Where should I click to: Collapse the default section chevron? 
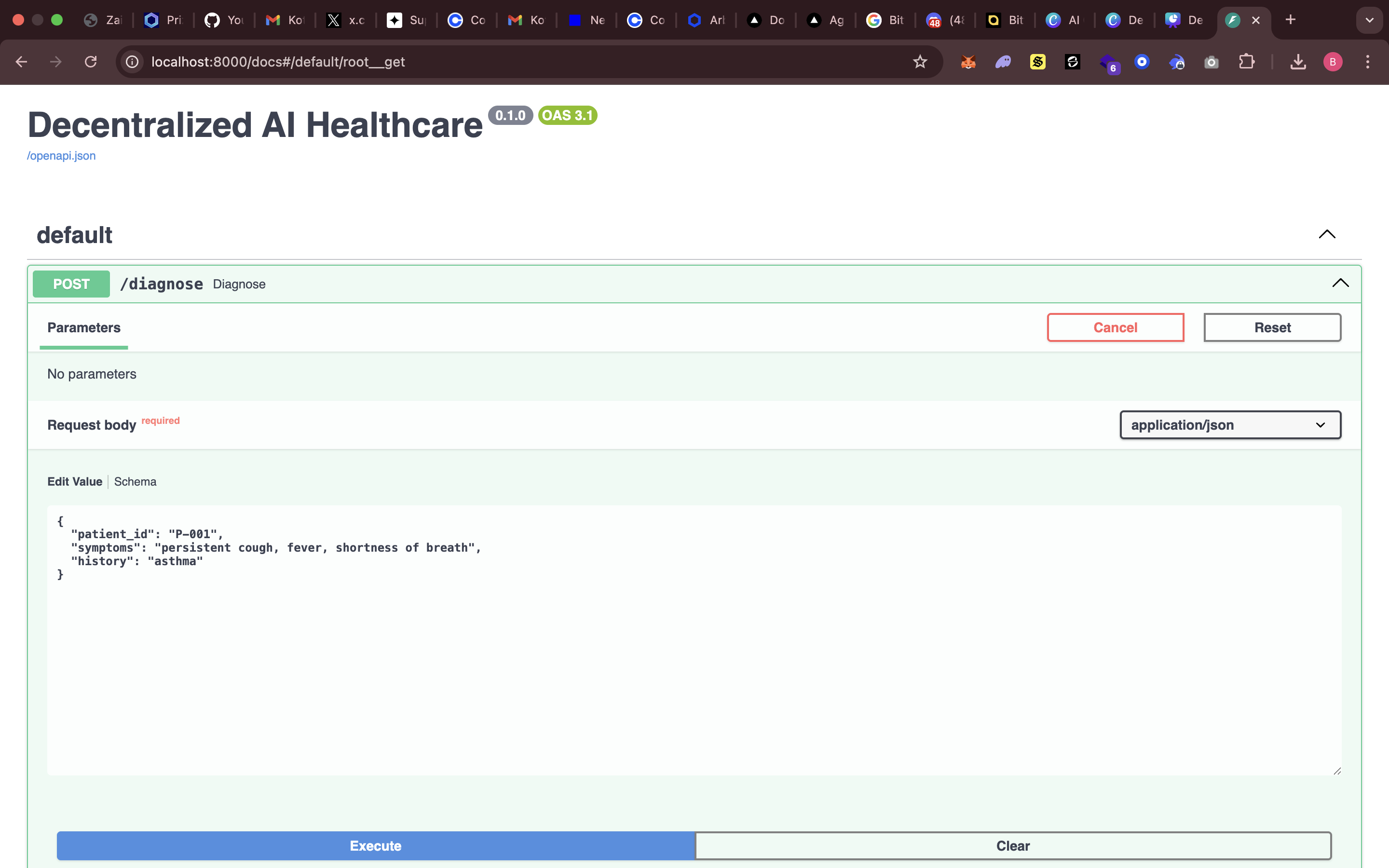pyautogui.click(x=1326, y=234)
